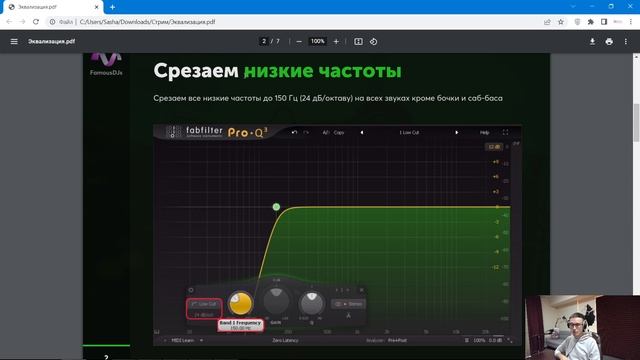Screen dimensions: 640x360
Task: Click the 100% zoom level field
Action: pos(318,41)
